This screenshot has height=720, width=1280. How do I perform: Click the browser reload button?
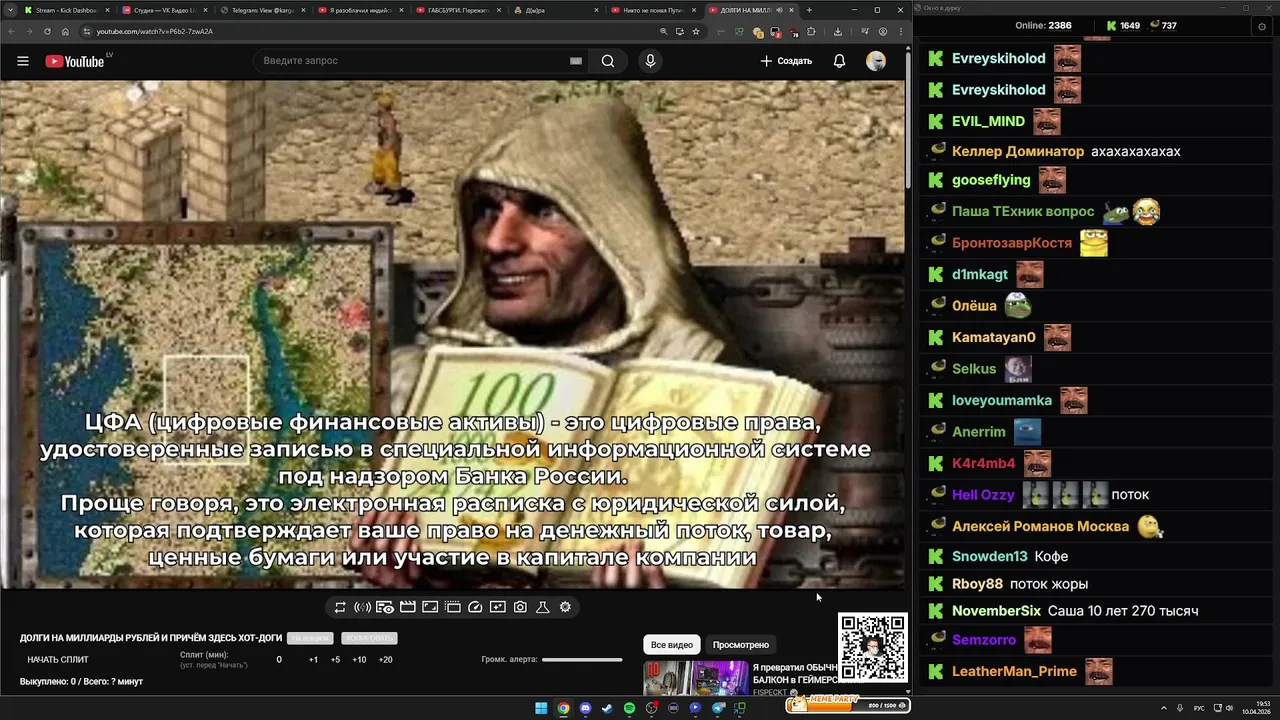click(x=47, y=31)
